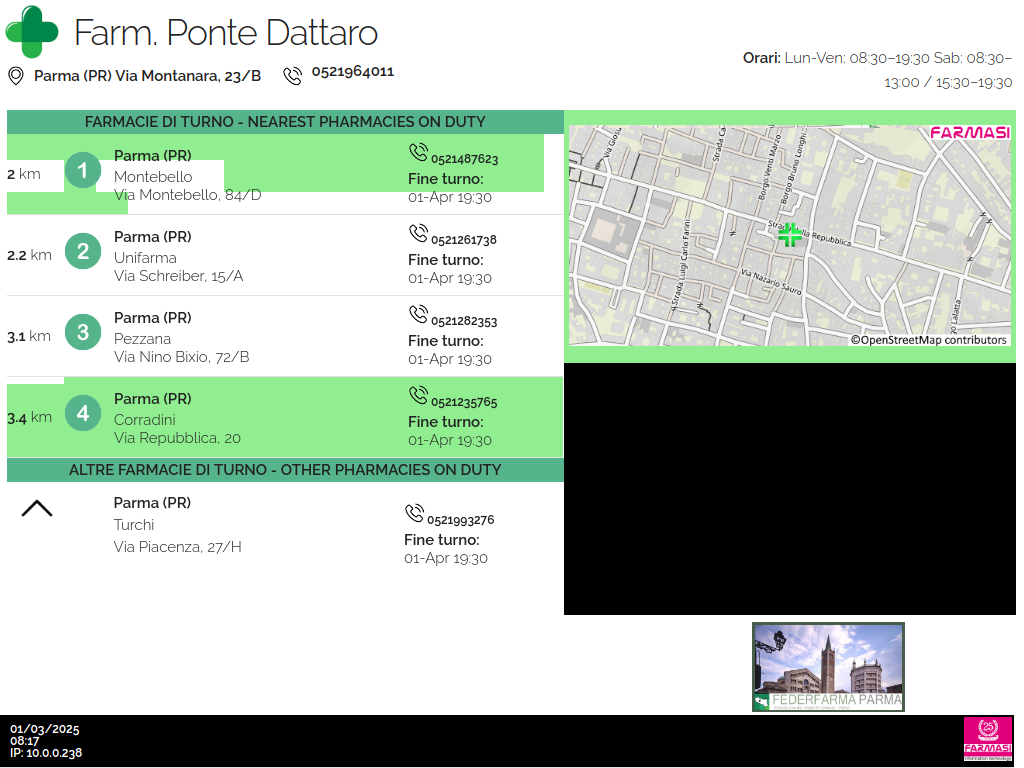Select number 2 badge for Unifarma
This screenshot has height=768, width=1024.
pyautogui.click(x=83, y=251)
